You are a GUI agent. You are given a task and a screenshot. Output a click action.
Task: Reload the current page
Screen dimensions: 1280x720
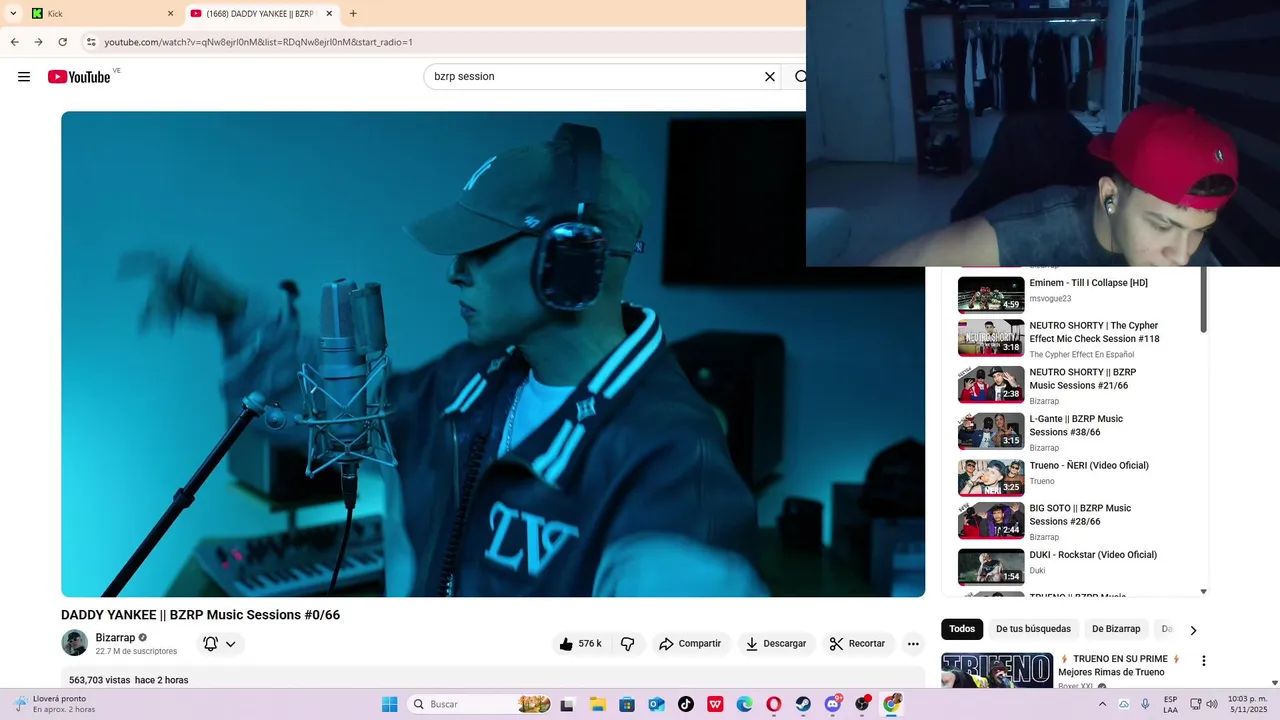(63, 42)
